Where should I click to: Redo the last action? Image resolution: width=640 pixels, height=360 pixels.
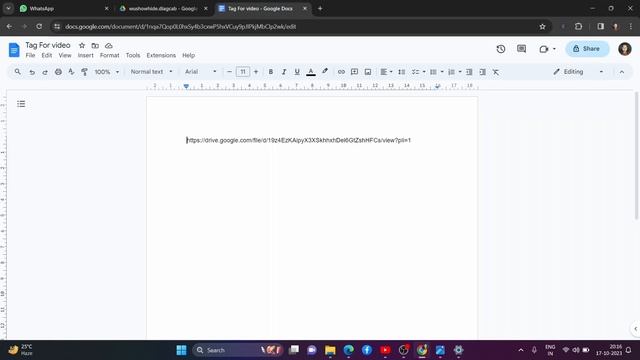point(45,72)
